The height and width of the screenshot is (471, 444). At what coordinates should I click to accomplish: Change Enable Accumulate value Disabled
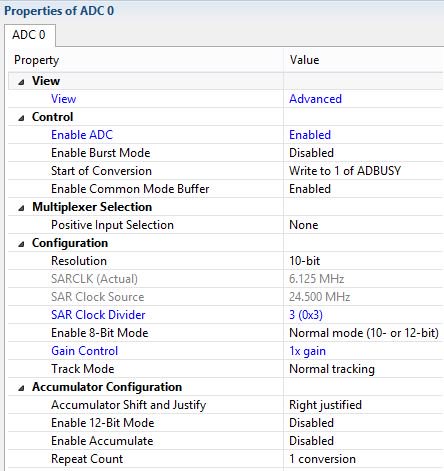point(311,441)
